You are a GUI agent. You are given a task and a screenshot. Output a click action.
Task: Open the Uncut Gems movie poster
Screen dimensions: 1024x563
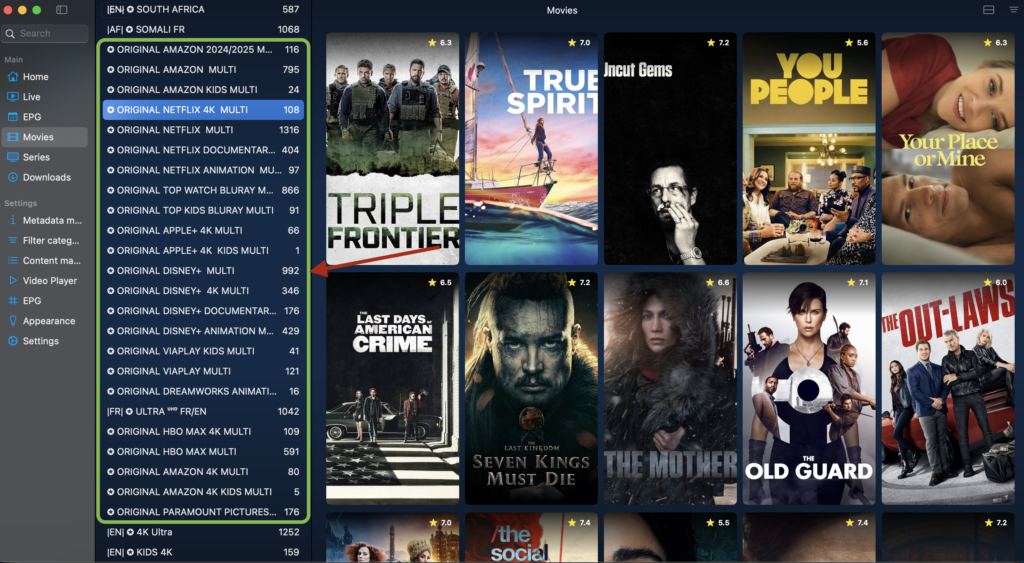pos(670,149)
